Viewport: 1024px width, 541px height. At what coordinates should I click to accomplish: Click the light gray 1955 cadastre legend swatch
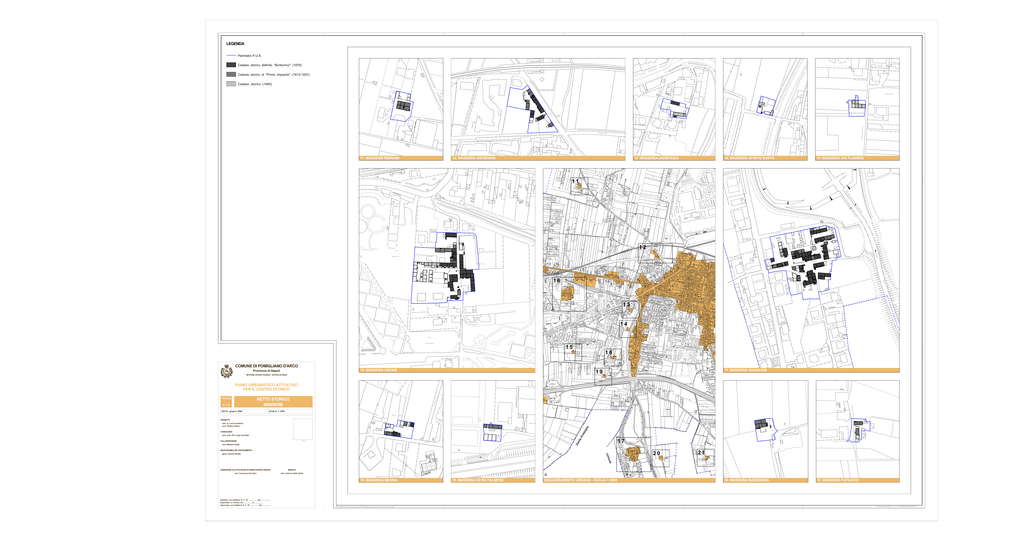pyautogui.click(x=231, y=84)
